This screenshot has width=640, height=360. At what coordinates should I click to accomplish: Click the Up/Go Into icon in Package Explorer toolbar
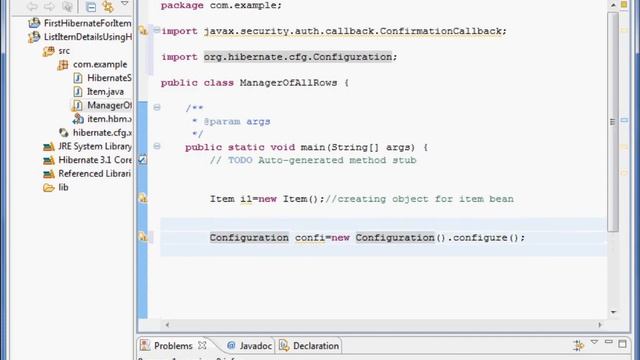[x=67, y=6]
